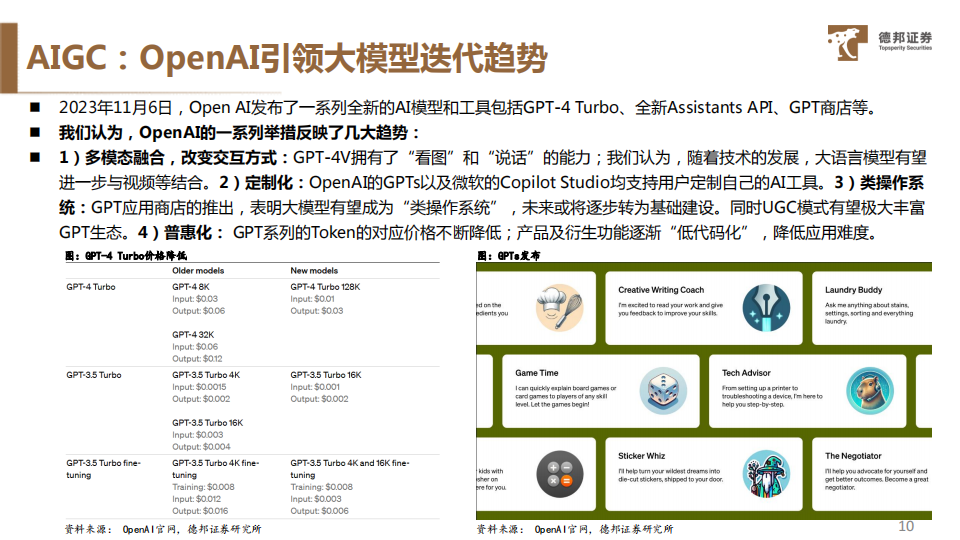This screenshot has height=540, width=960.
Task: Open the Creative Writing Coach card title
Action: pyautogui.click(x=661, y=290)
